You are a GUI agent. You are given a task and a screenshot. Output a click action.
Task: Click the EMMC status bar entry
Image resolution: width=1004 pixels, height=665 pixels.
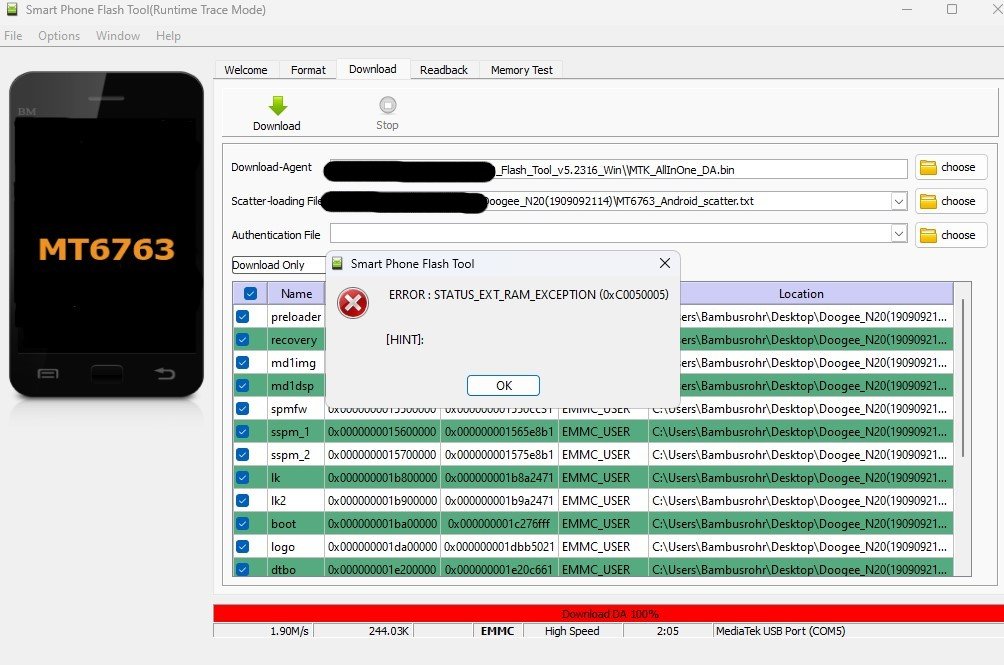(x=498, y=631)
